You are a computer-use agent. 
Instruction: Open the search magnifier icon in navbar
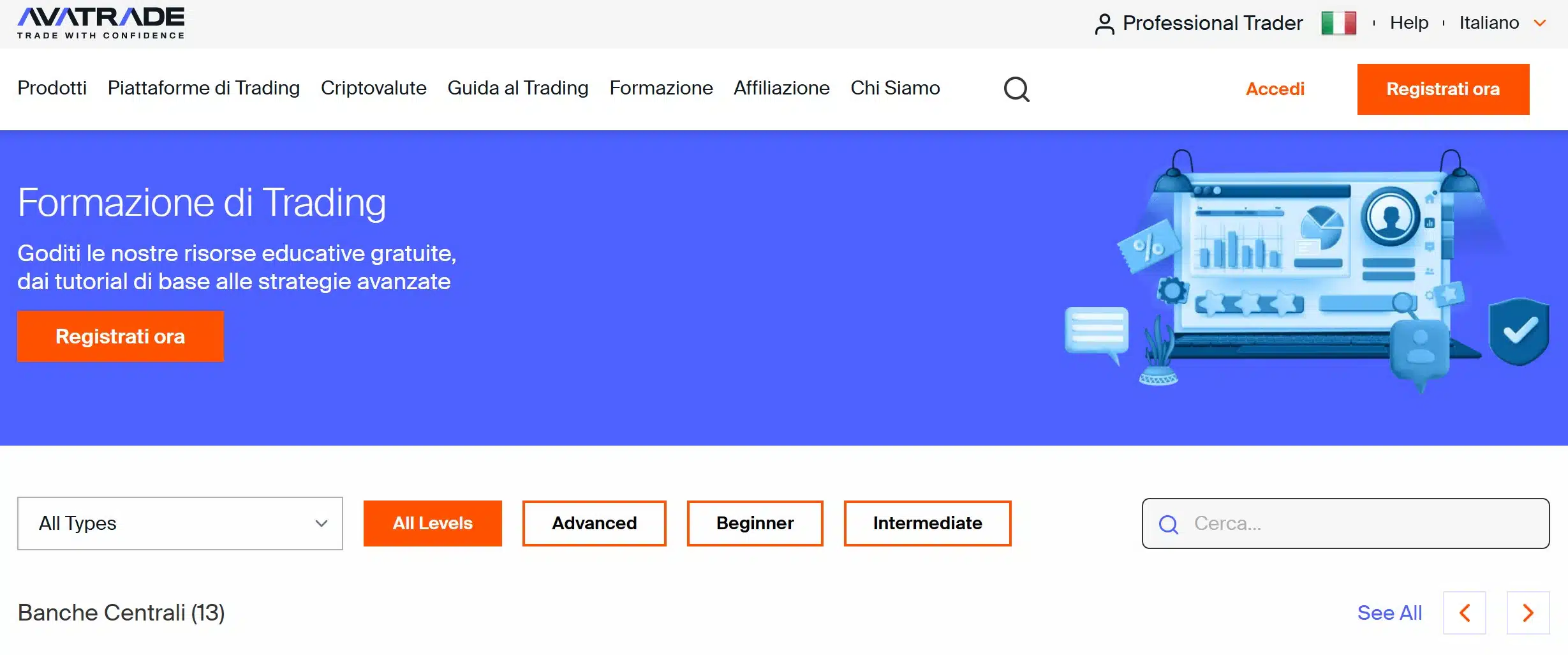(x=1016, y=89)
